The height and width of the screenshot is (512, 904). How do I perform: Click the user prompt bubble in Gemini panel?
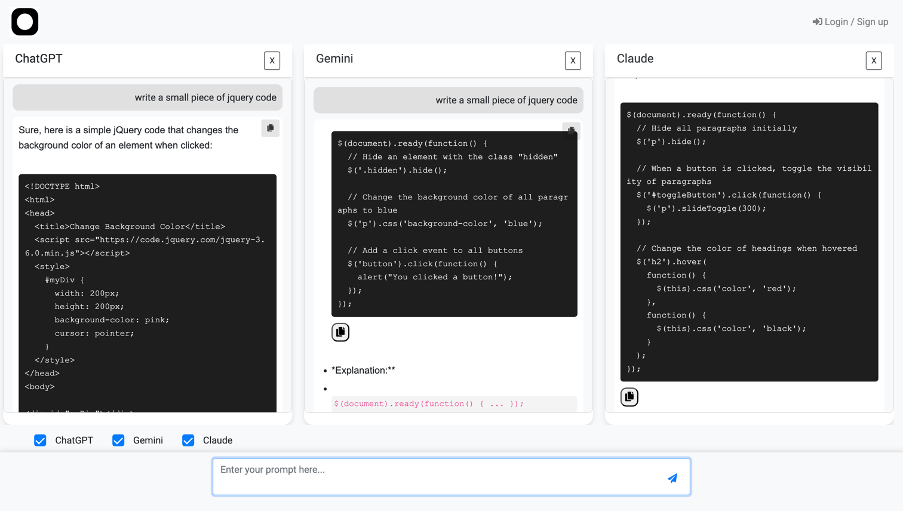[x=449, y=100]
